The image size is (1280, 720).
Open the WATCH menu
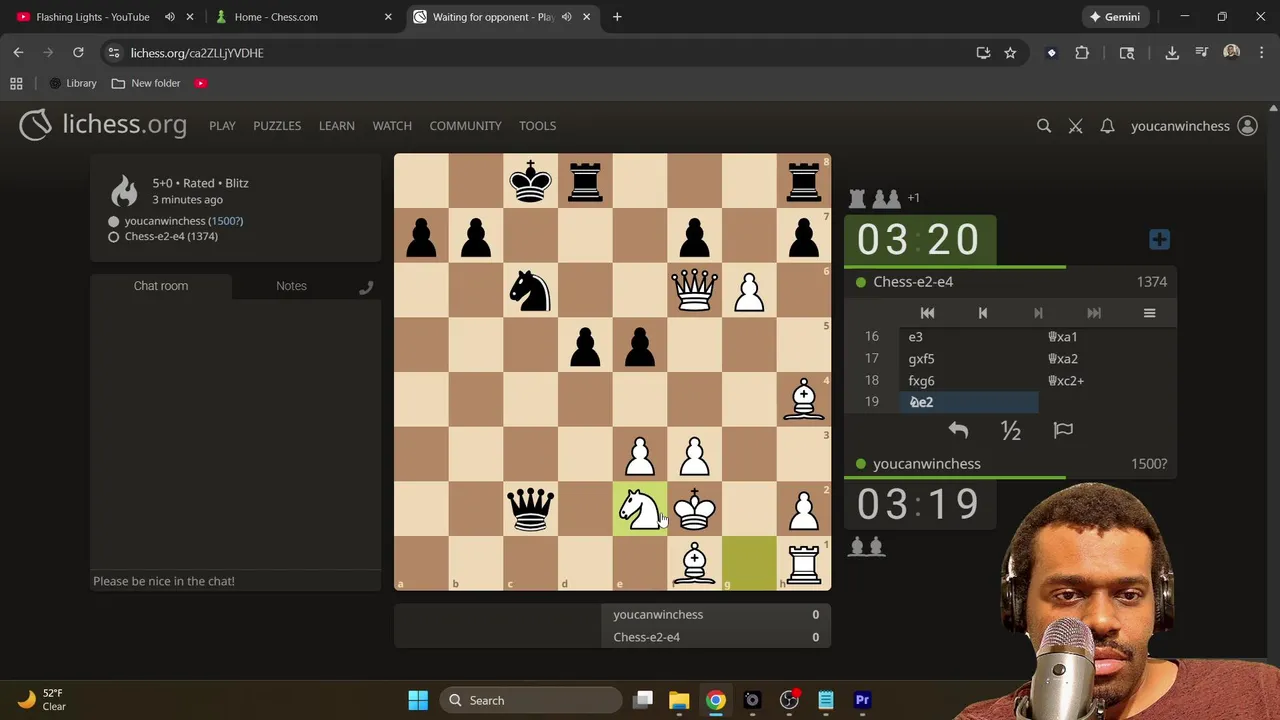pyautogui.click(x=392, y=126)
